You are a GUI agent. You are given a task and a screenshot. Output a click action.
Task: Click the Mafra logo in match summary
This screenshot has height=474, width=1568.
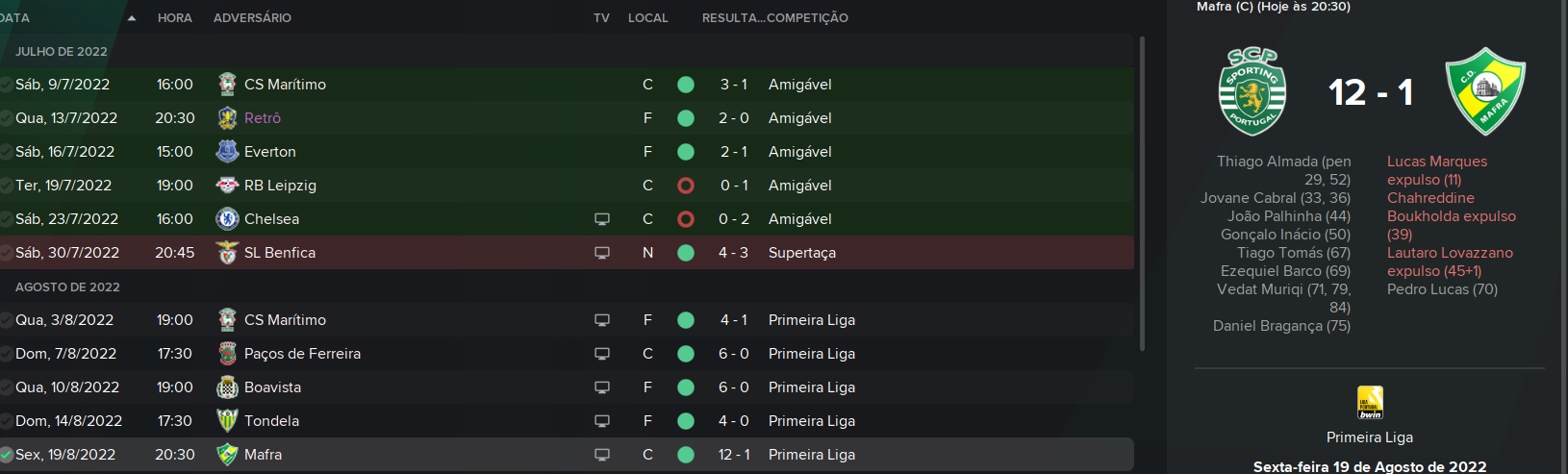point(1486,91)
